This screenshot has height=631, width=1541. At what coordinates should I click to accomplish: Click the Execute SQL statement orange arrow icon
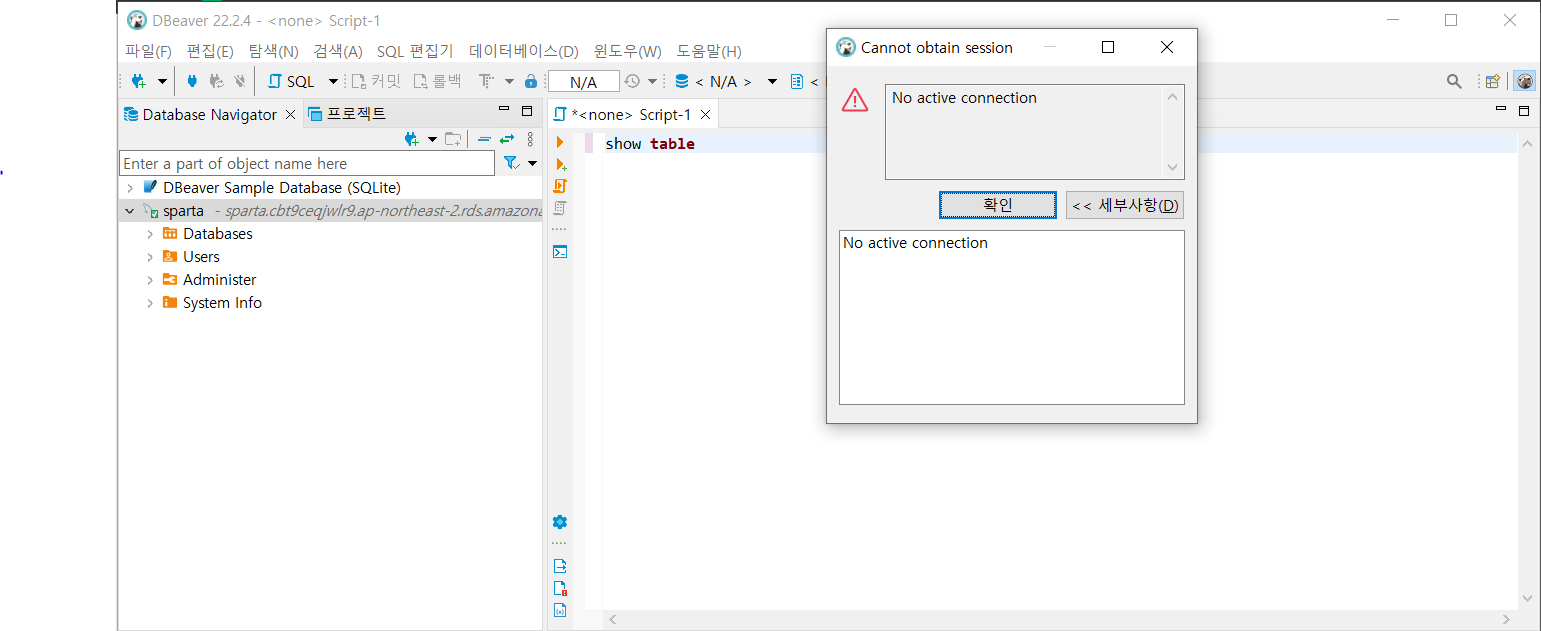pos(560,143)
